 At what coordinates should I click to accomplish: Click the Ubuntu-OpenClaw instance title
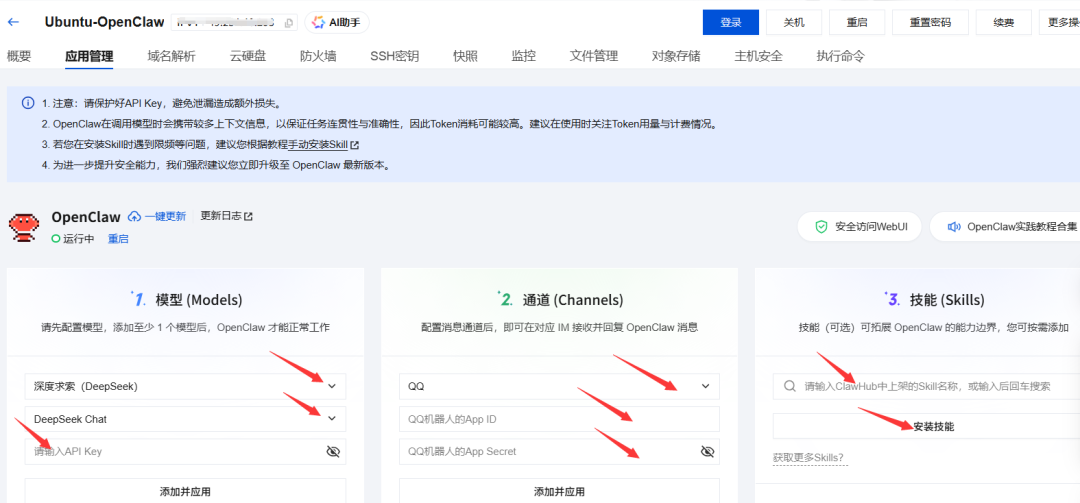(x=105, y=21)
